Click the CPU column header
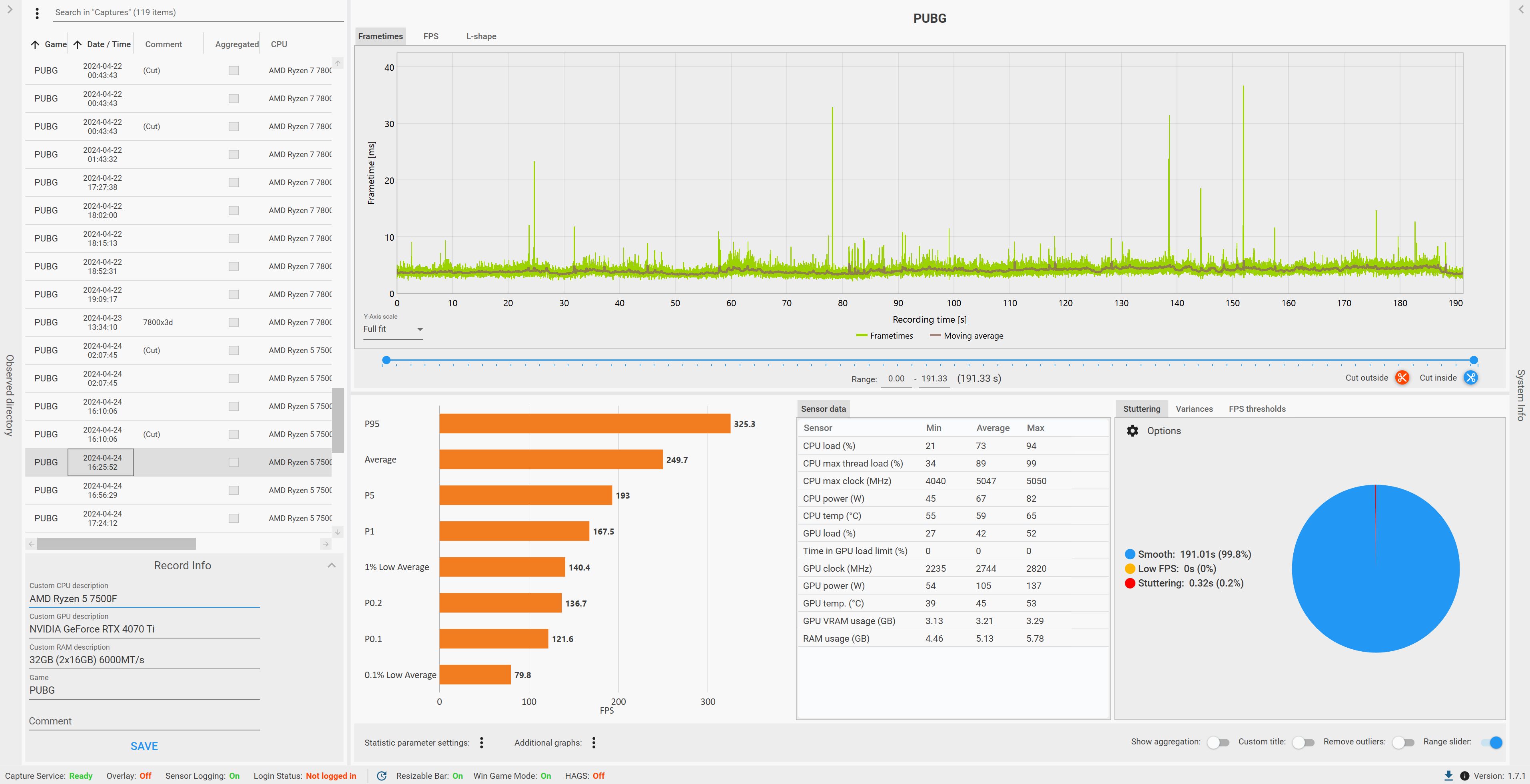 [x=279, y=44]
